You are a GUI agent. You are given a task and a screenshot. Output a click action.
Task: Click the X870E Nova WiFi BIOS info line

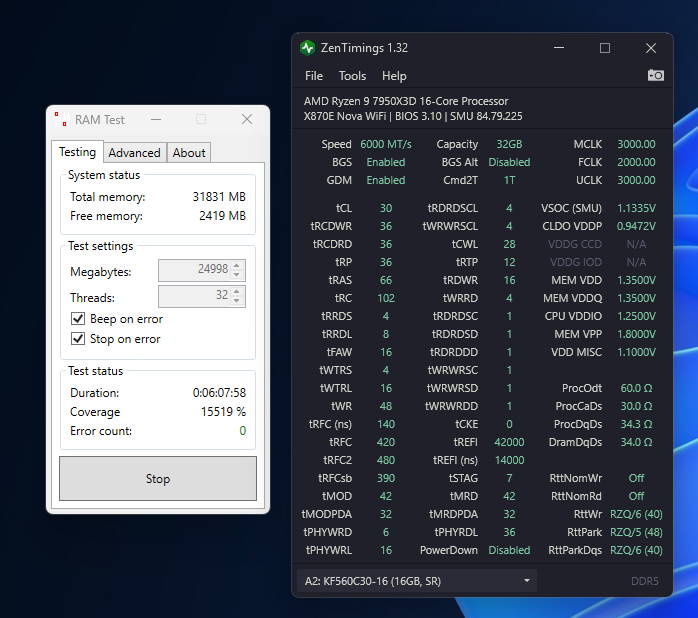(x=413, y=116)
